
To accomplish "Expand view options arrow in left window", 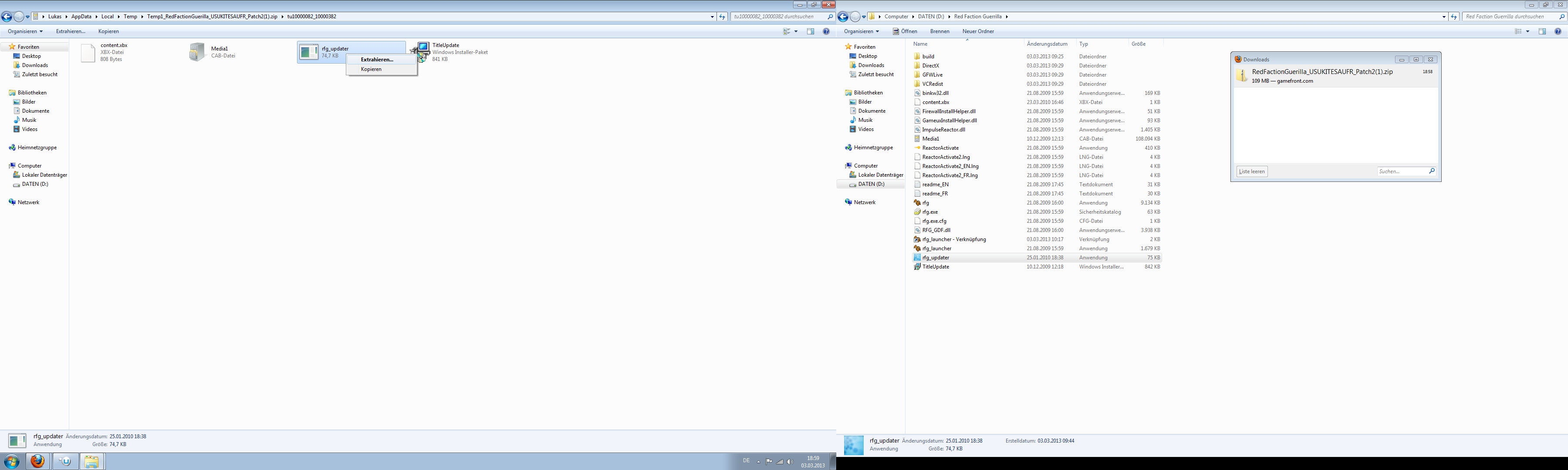I will tap(796, 32).
